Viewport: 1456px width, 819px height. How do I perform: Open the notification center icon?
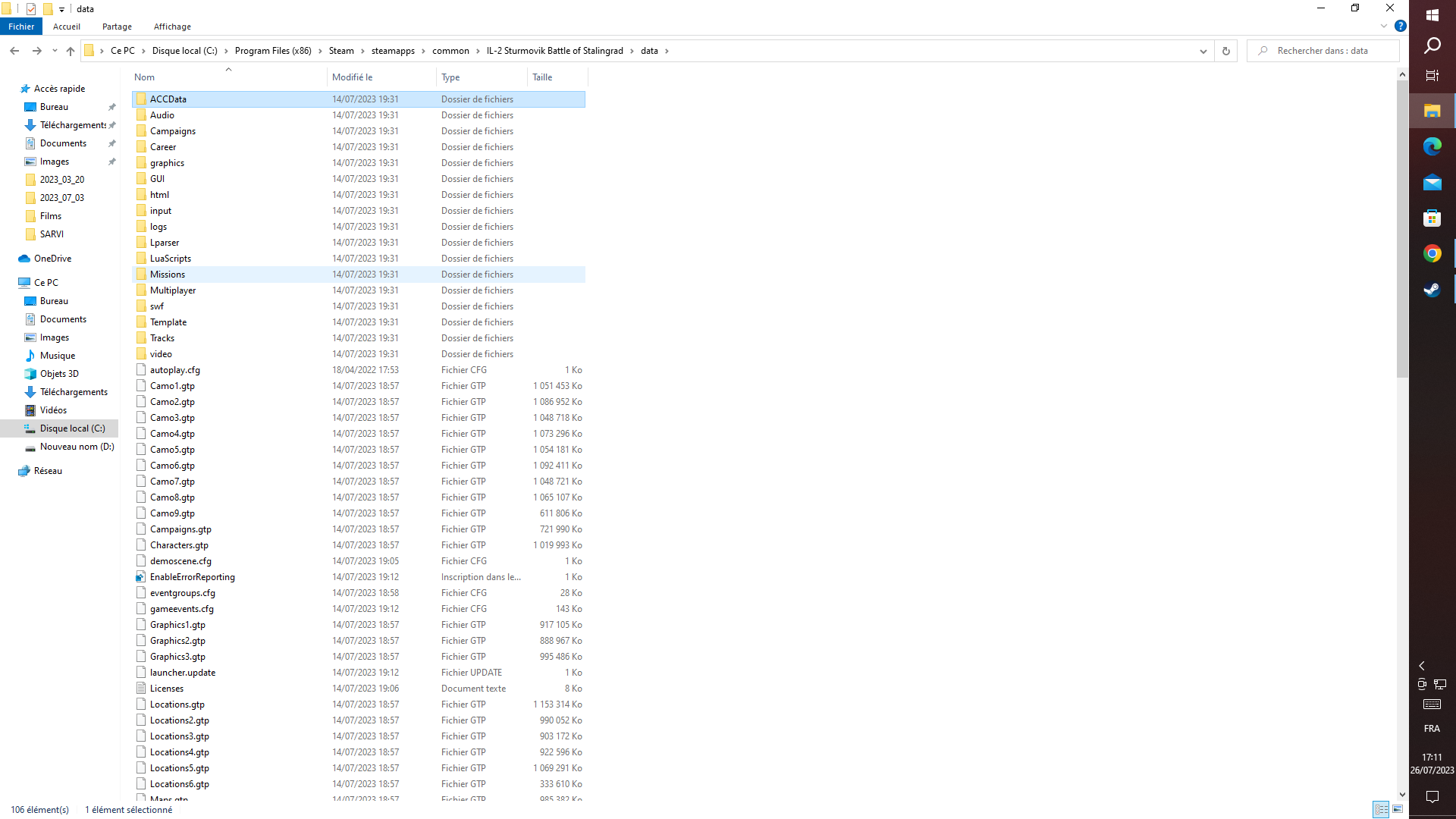(x=1432, y=796)
